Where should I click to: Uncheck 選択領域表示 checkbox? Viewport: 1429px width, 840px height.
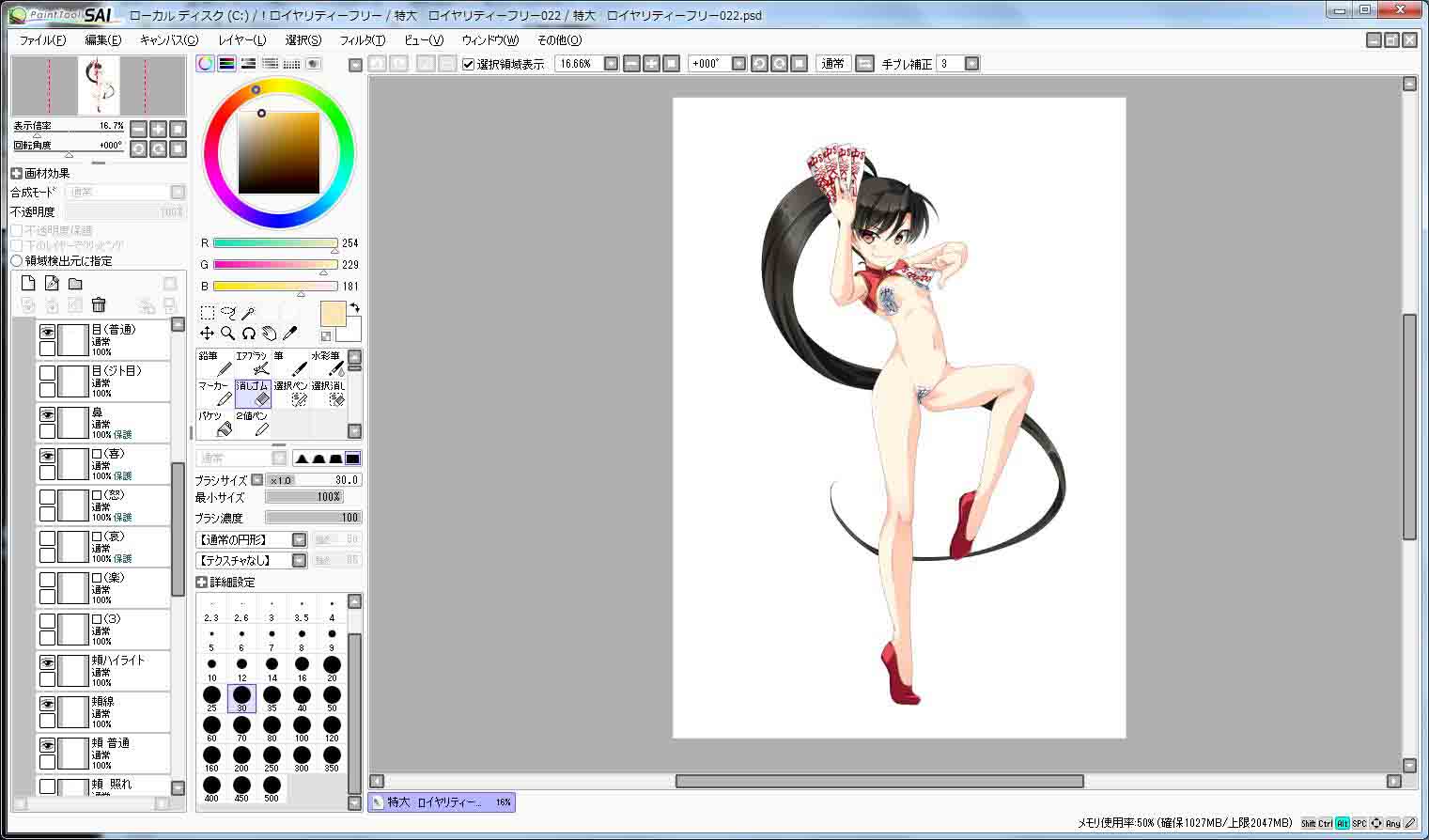coord(469,64)
